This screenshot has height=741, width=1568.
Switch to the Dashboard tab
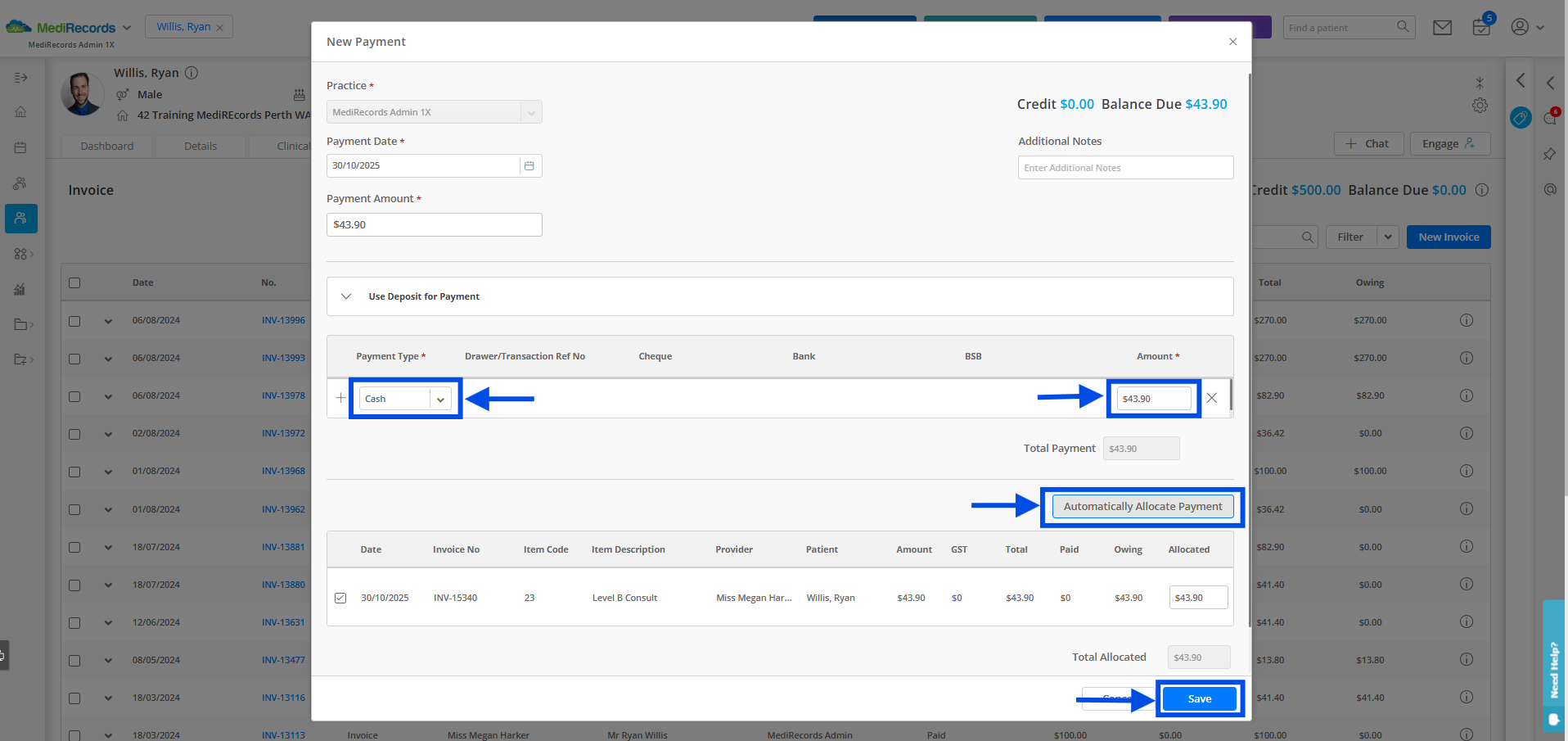coord(106,147)
